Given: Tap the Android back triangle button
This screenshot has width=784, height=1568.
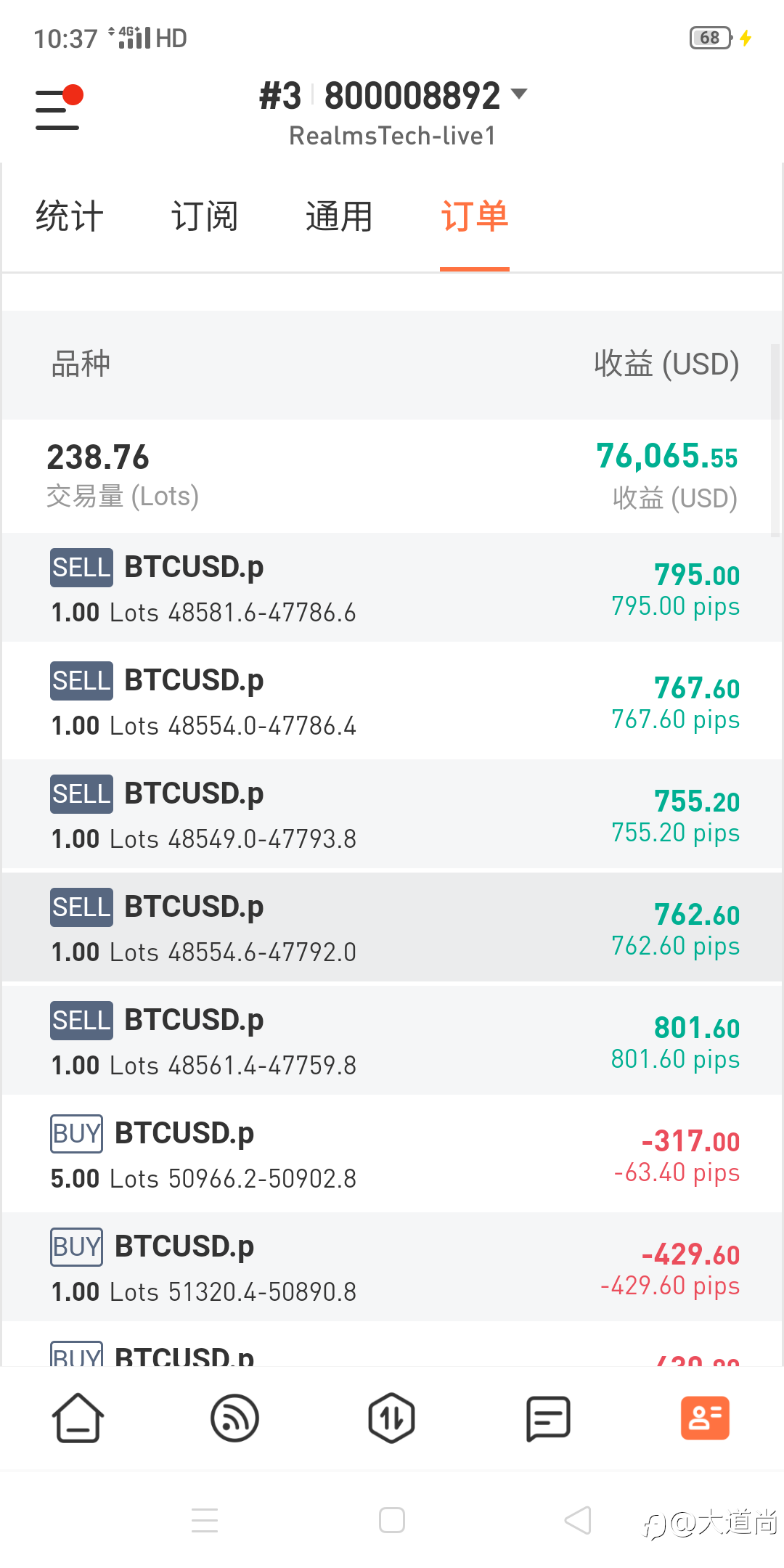Looking at the screenshot, I should 579,1520.
